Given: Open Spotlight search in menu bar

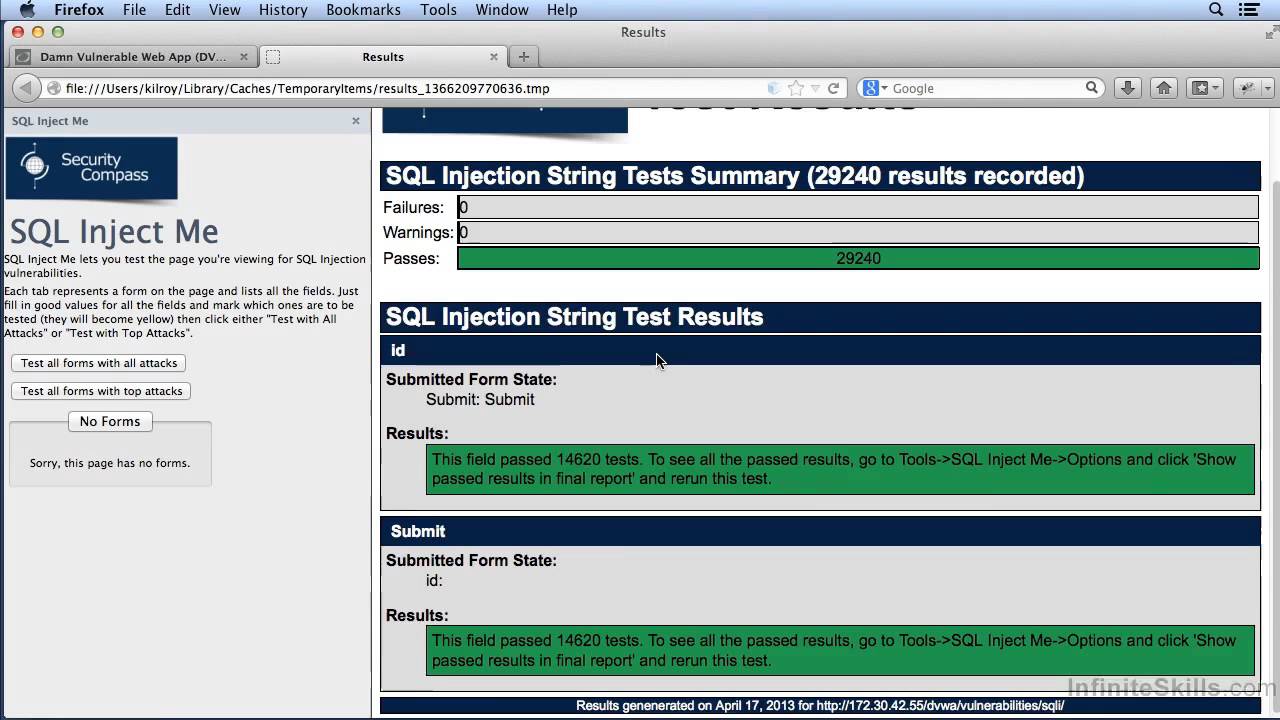Looking at the screenshot, I should pyautogui.click(x=1216, y=10).
